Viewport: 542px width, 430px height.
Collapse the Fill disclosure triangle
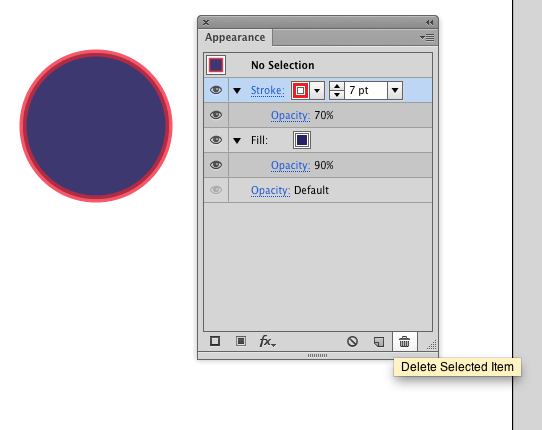(x=237, y=140)
